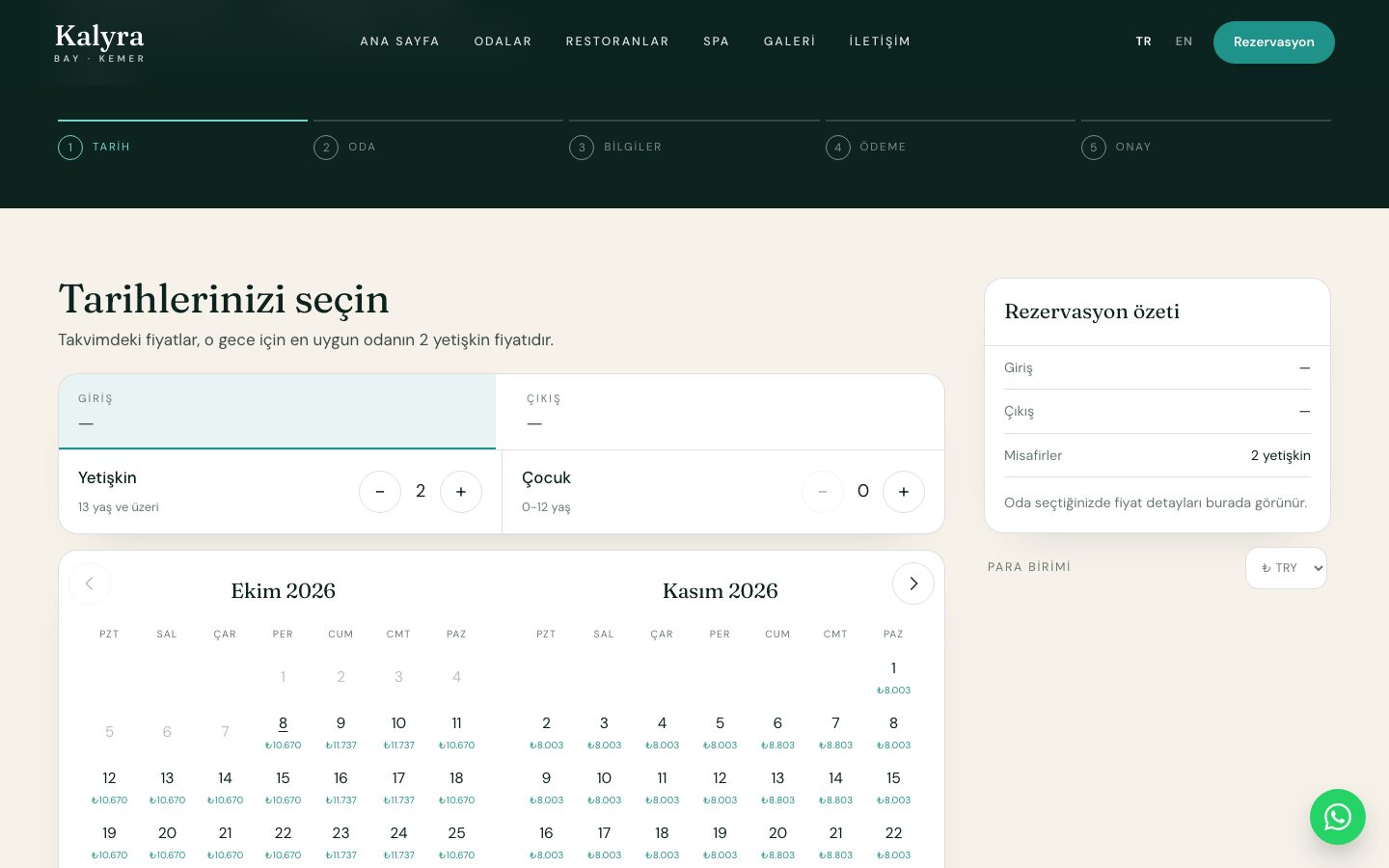Open Spa menu item
The image size is (1389, 868).
pos(716,41)
